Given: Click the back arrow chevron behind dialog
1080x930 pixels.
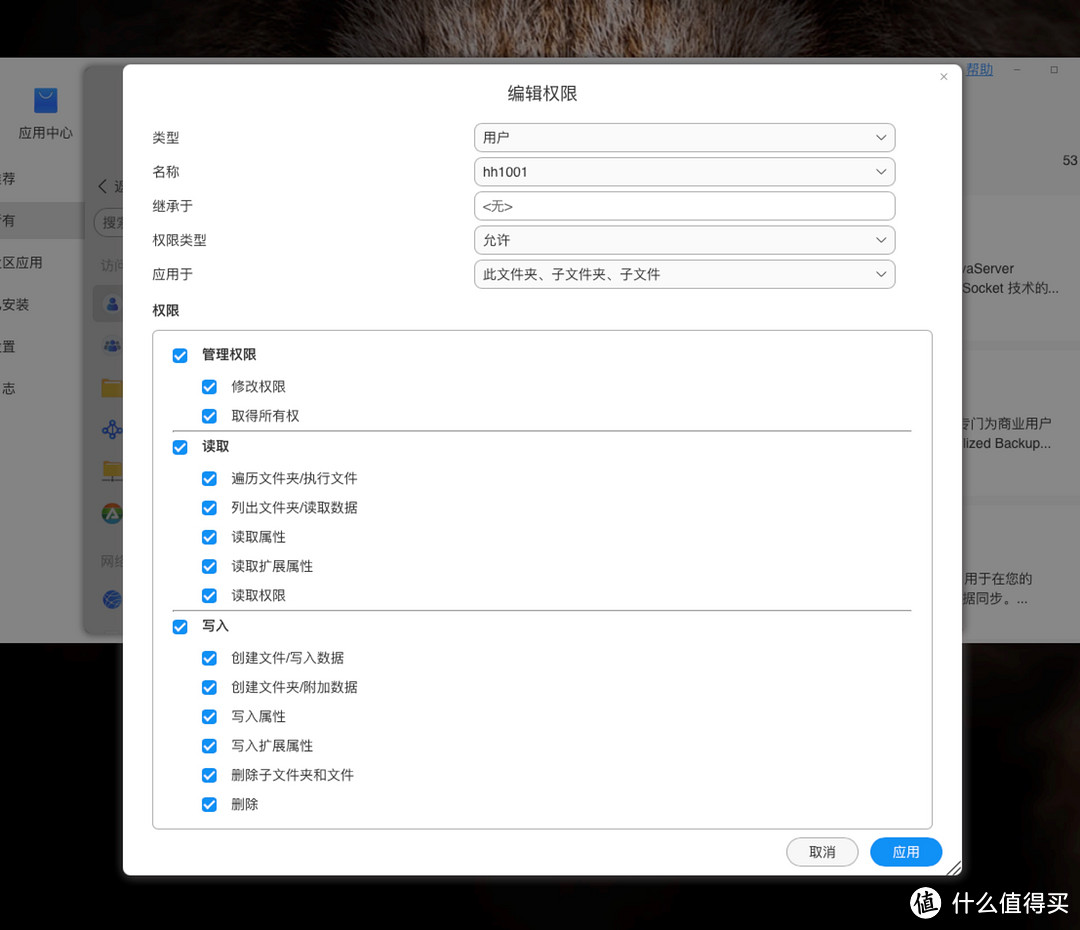Looking at the screenshot, I should [102, 186].
